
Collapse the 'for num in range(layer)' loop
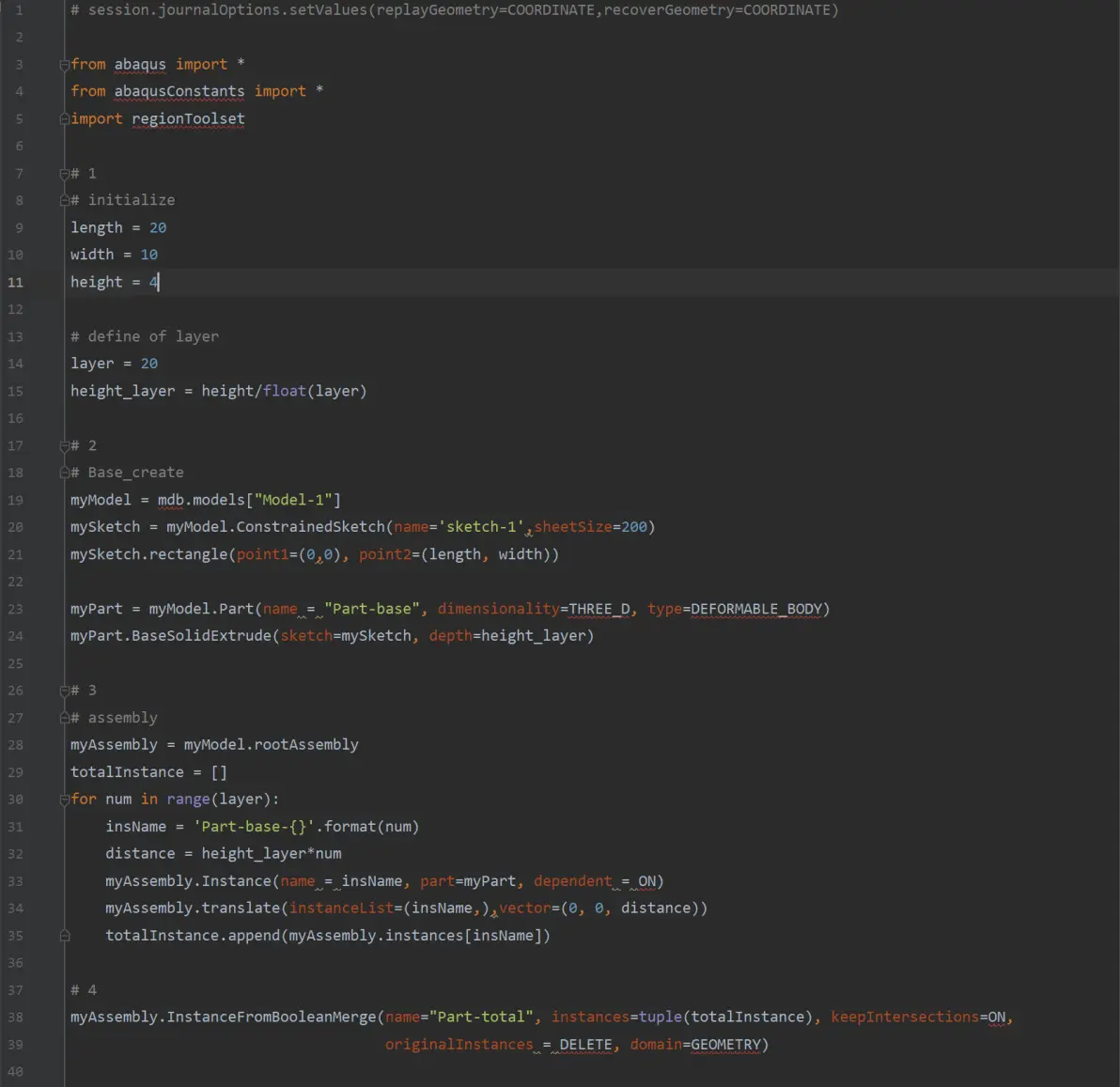click(x=64, y=800)
